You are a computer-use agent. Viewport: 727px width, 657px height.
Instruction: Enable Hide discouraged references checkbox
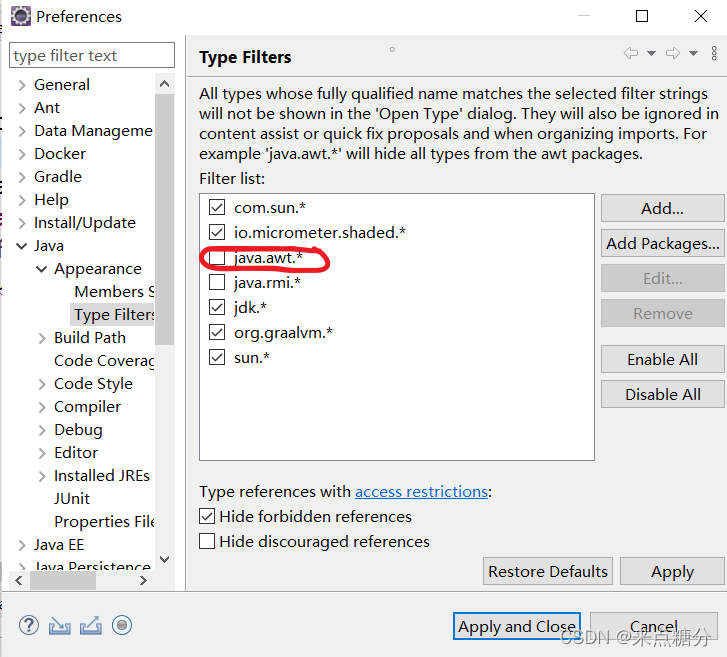pyautogui.click(x=207, y=541)
